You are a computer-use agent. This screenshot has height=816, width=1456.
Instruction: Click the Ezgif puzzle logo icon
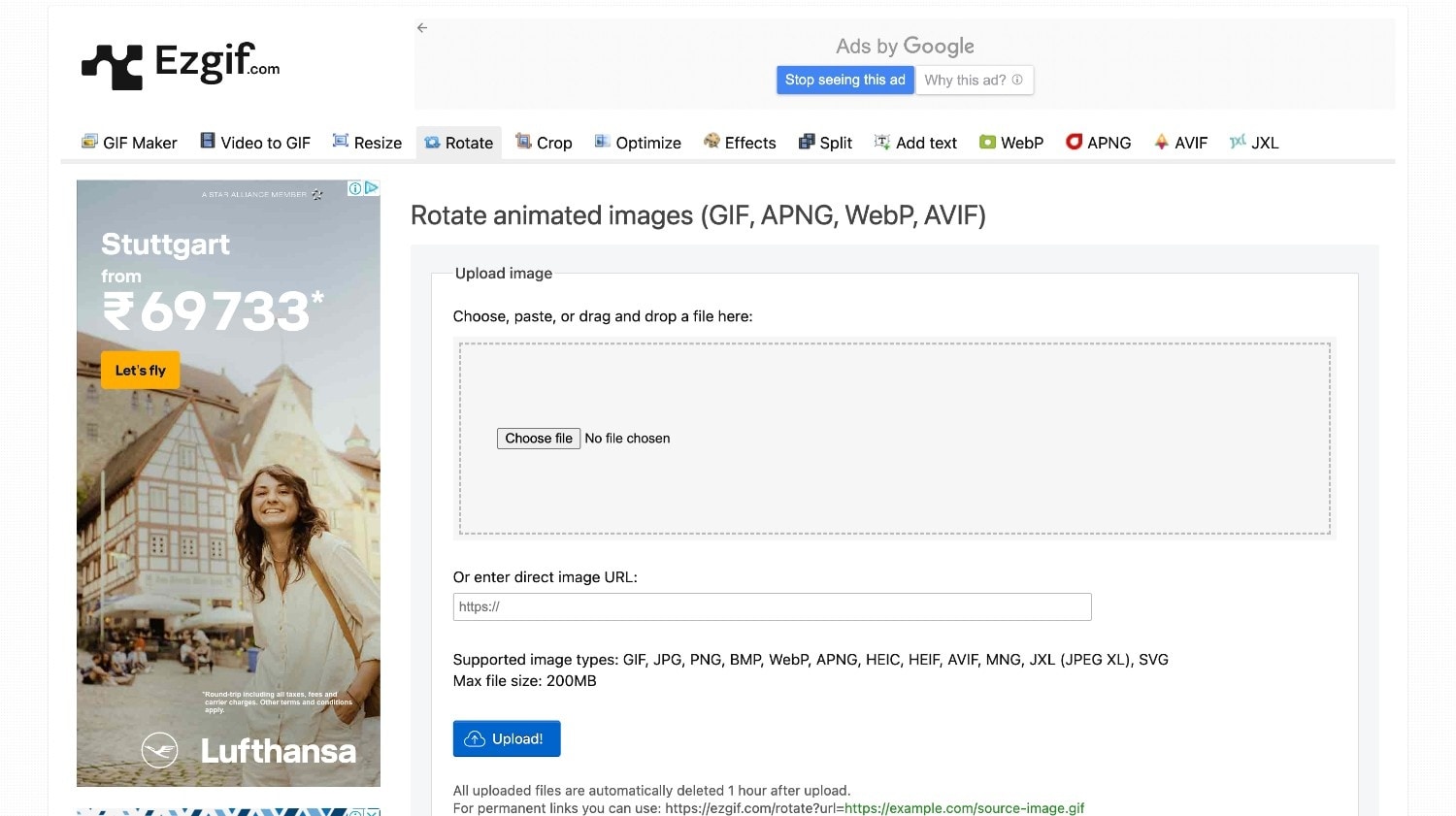pos(113,67)
